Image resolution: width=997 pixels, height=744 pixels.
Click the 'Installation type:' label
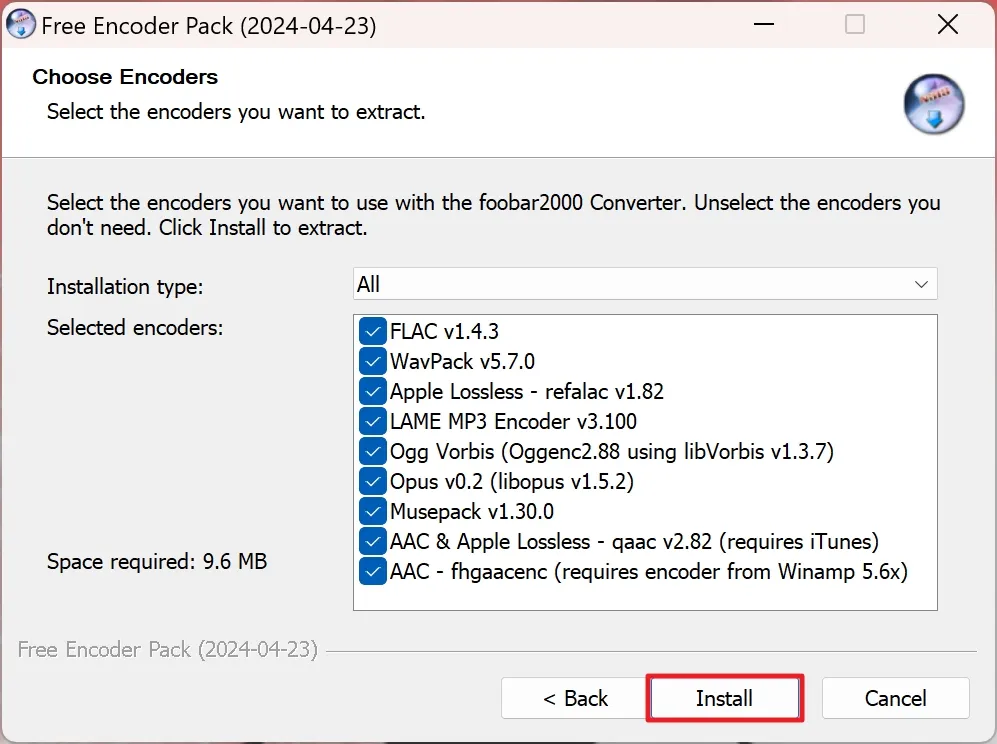[x=125, y=286]
